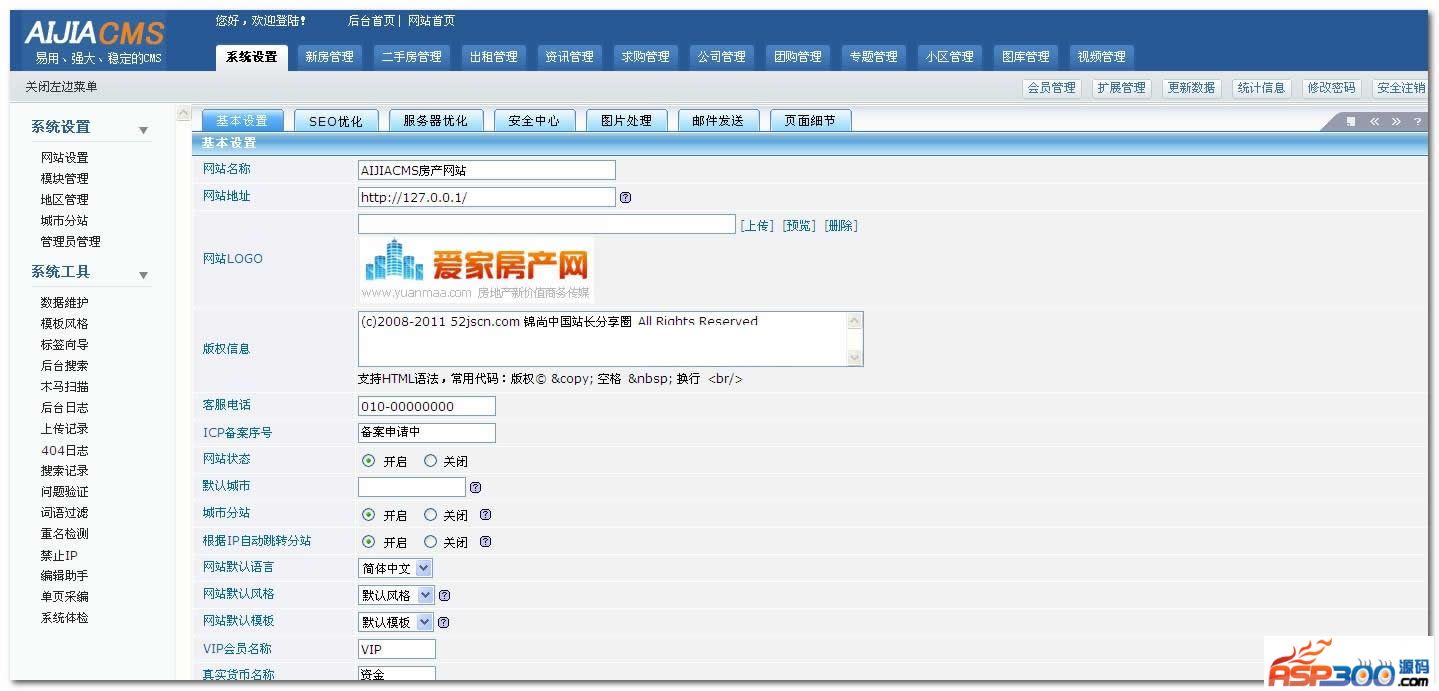Image resolution: width=1439 pixels, height=691 pixels.
Task: Click the 会员管理 button
Action: pos(1051,88)
